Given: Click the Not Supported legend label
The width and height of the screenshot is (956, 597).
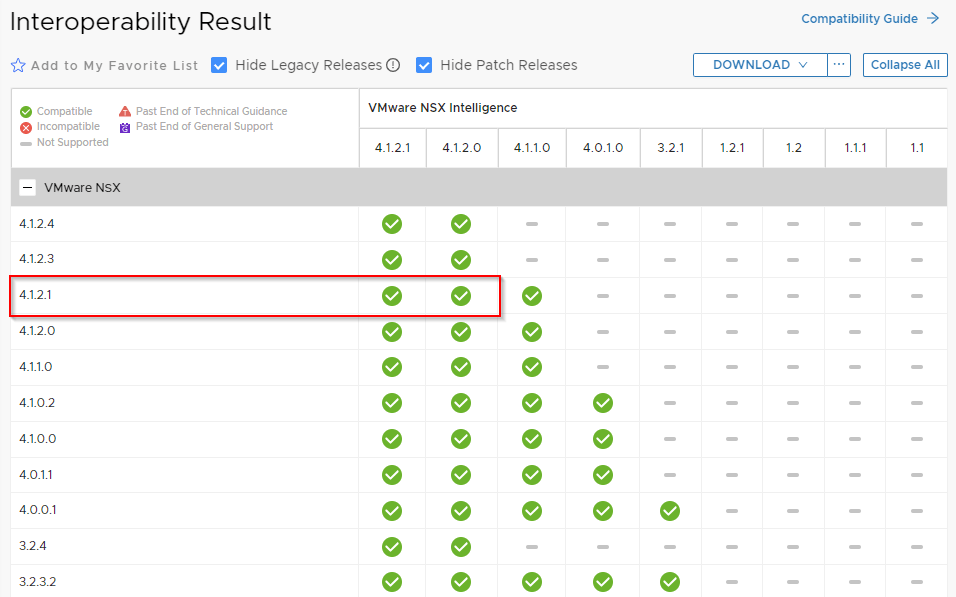Looking at the screenshot, I should pyautogui.click(x=73, y=143).
